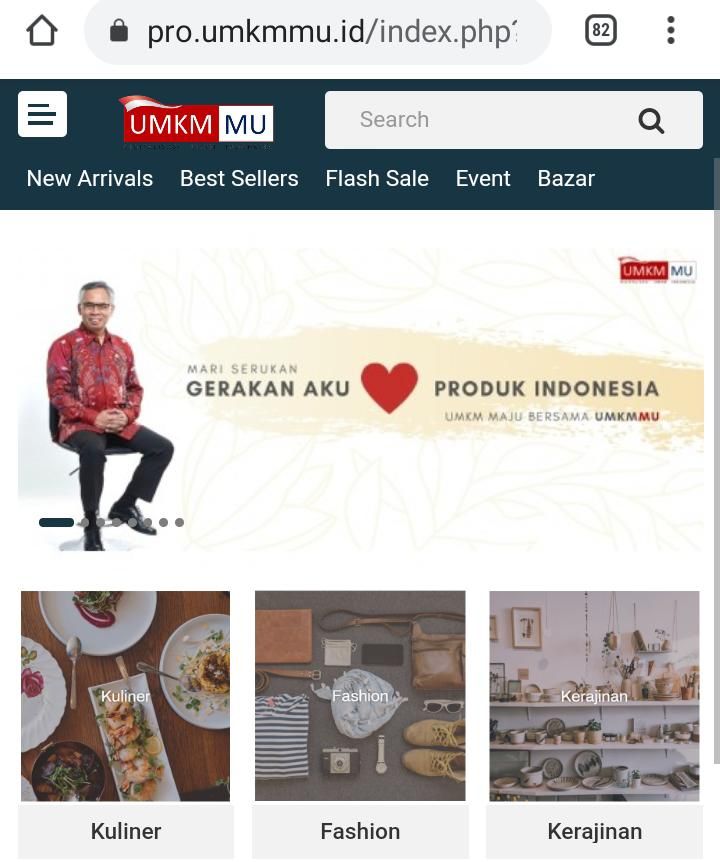
Task: Focus the Search input field
Action: tap(513, 120)
